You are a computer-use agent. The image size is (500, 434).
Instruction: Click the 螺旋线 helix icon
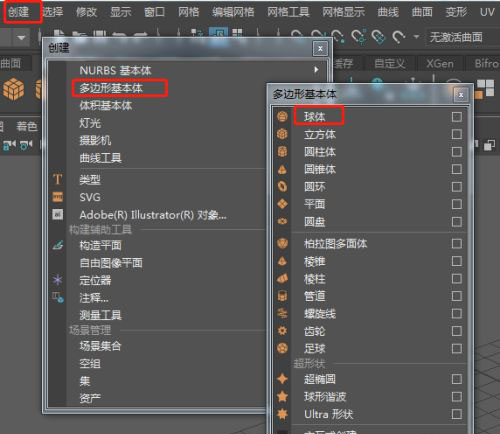click(x=282, y=313)
